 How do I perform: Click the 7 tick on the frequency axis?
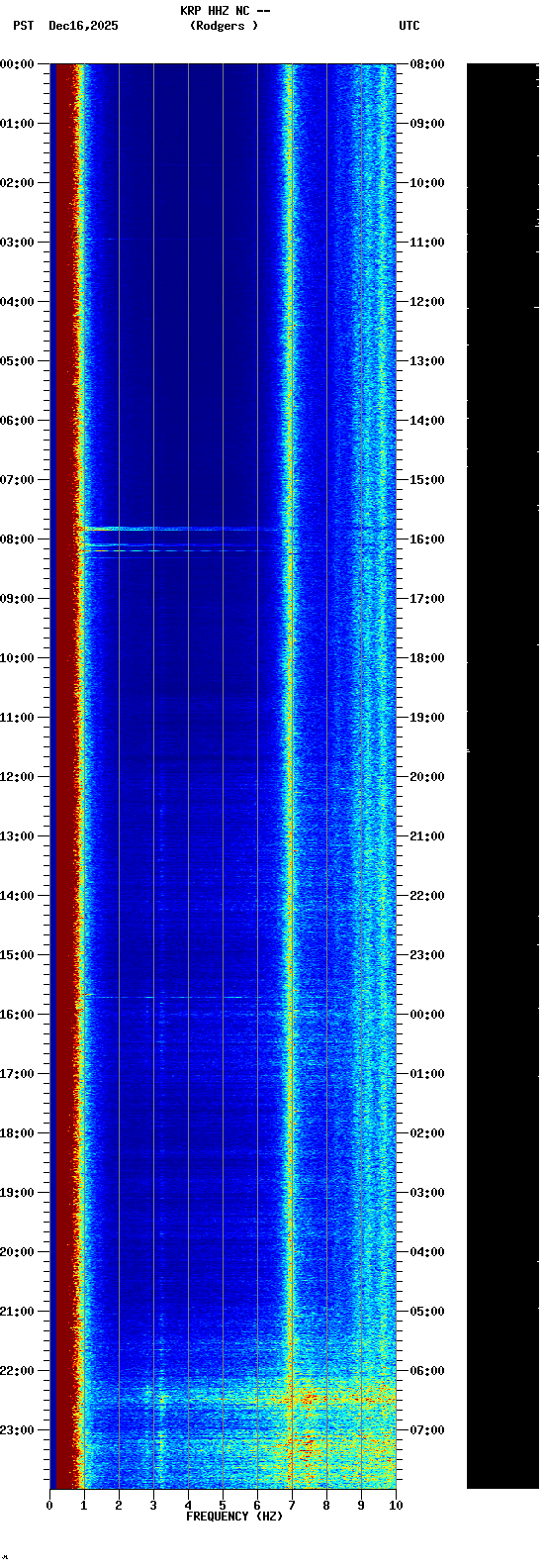[292, 1506]
